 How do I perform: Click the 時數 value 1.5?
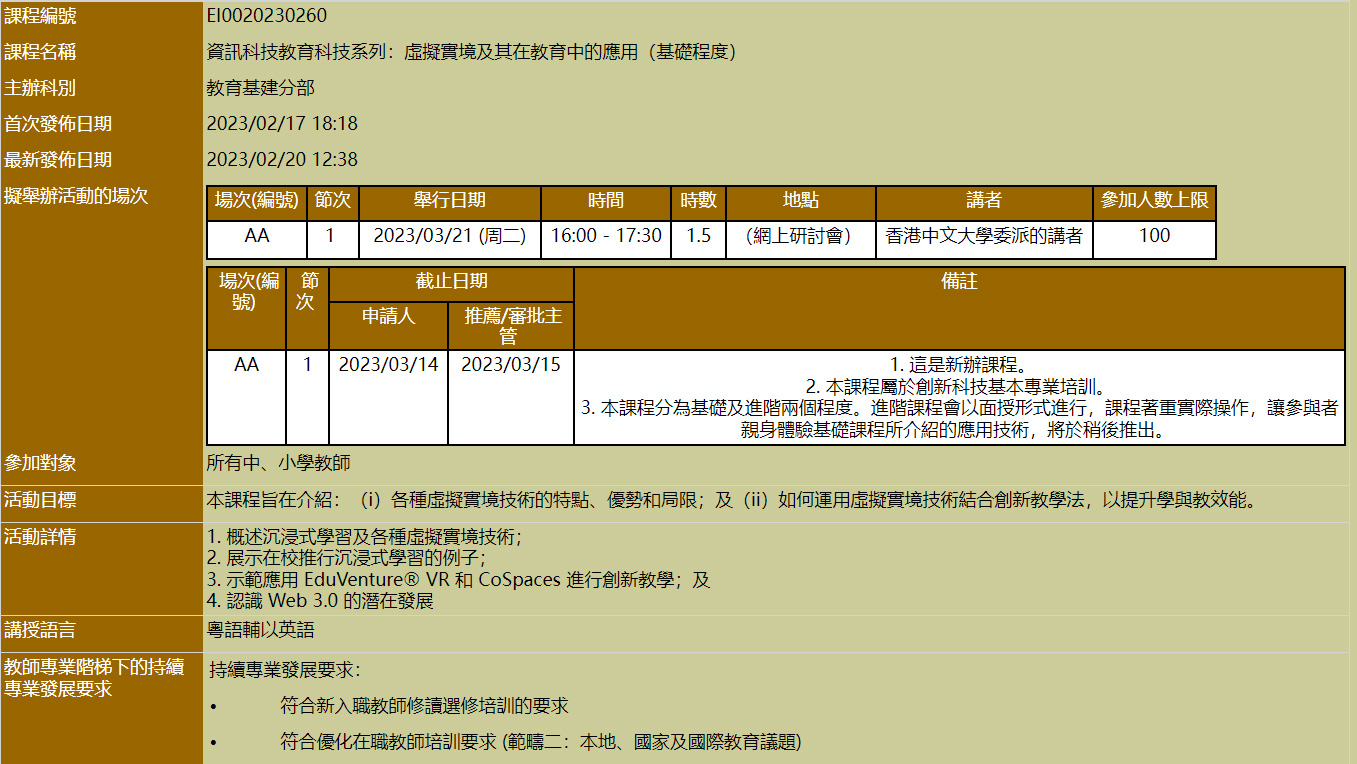click(698, 237)
